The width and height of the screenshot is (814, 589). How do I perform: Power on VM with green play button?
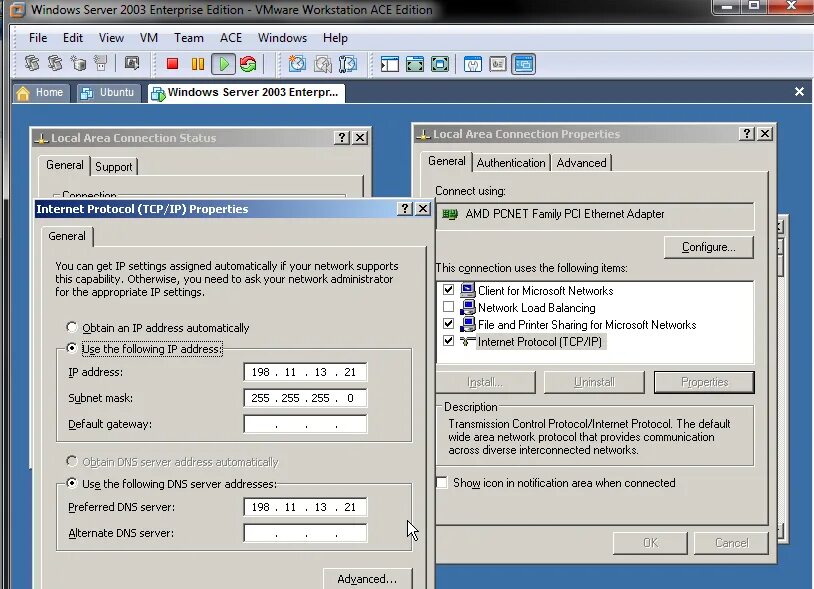coord(224,64)
